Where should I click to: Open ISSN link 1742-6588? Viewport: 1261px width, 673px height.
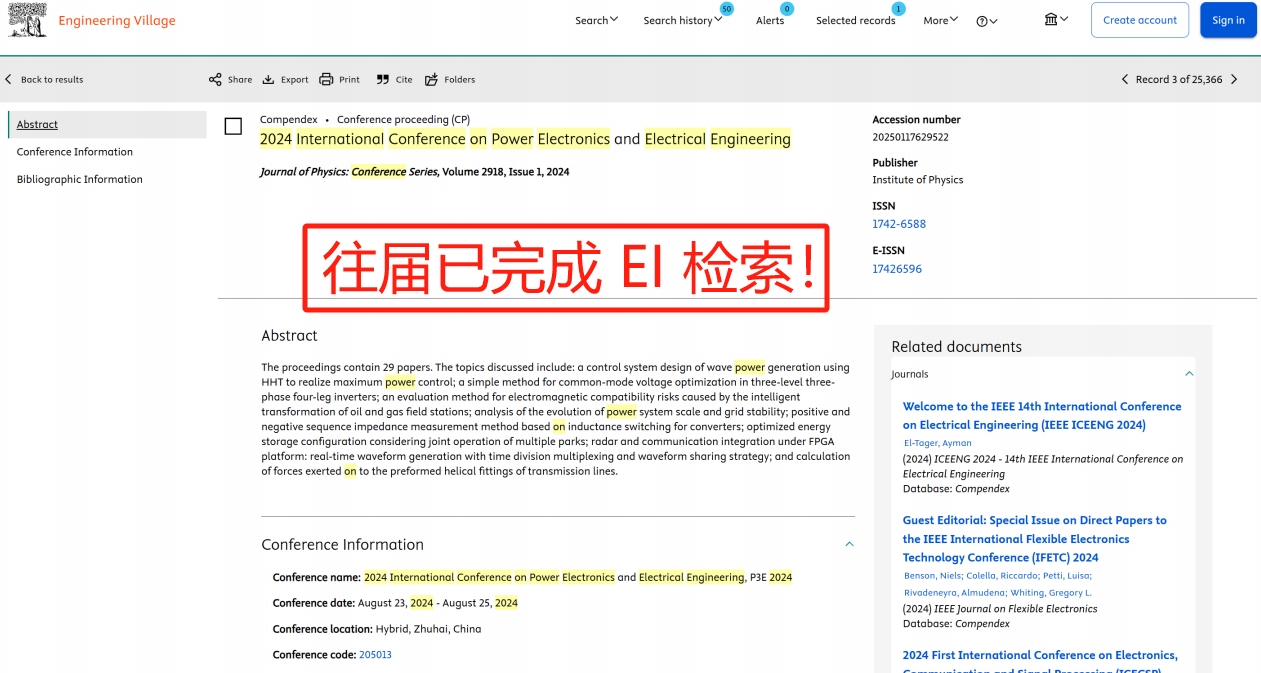(899, 224)
